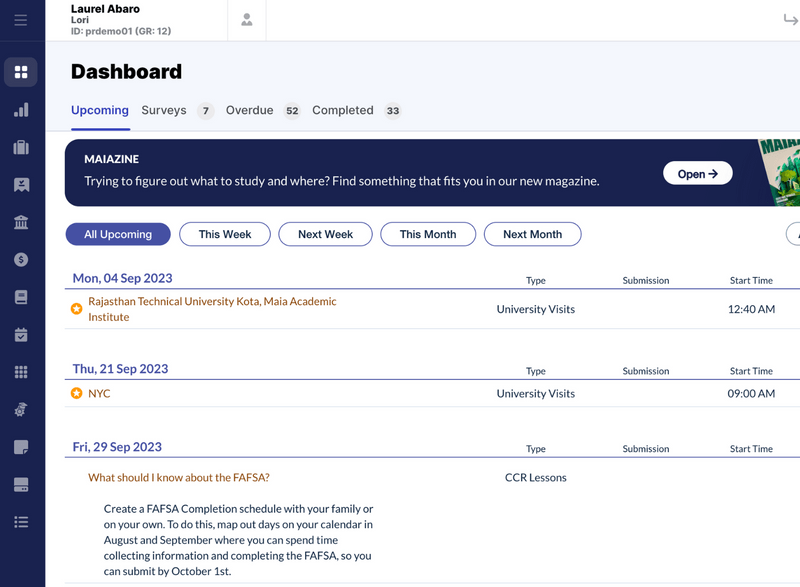Select the This Month filter pill
Viewport: 800px width, 587px height.
pyautogui.click(x=428, y=234)
